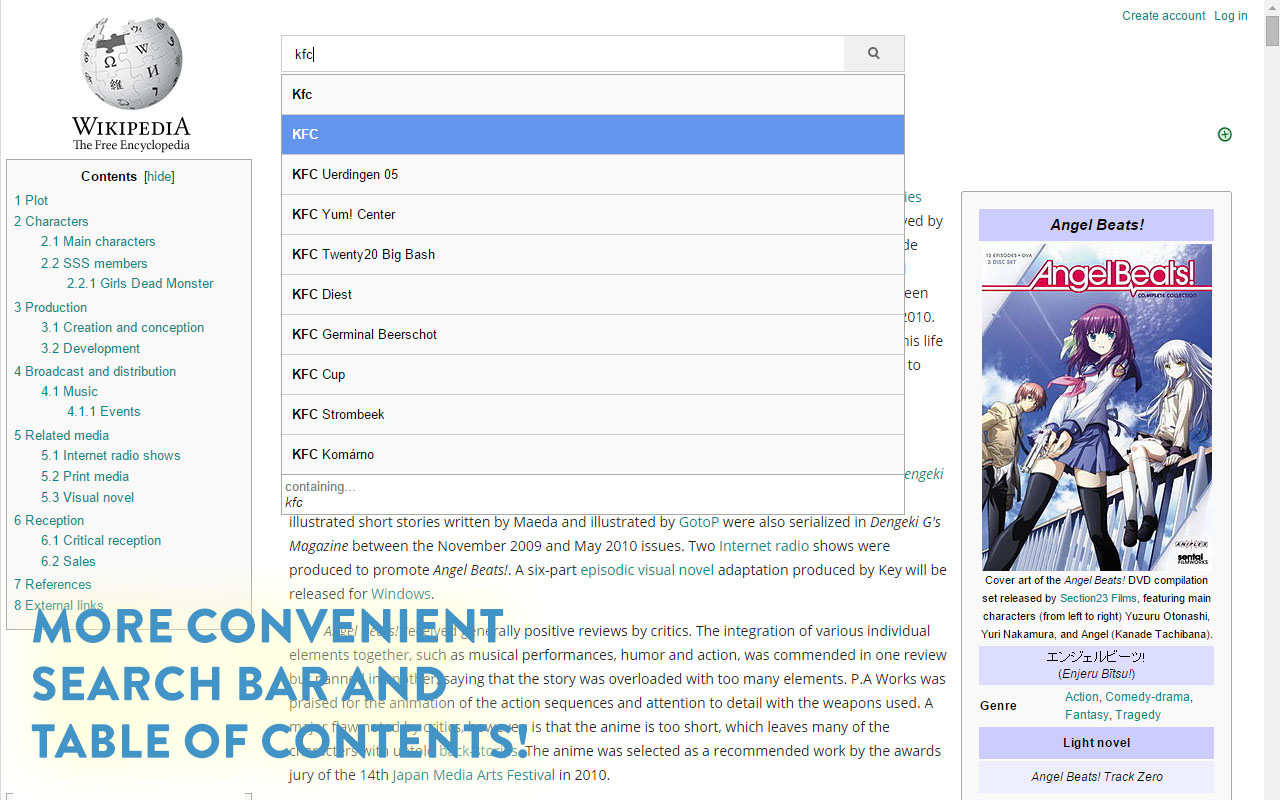Go to '2.2.1 Girls Dead Monster'
The image size is (1280, 800).
click(140, 283)
